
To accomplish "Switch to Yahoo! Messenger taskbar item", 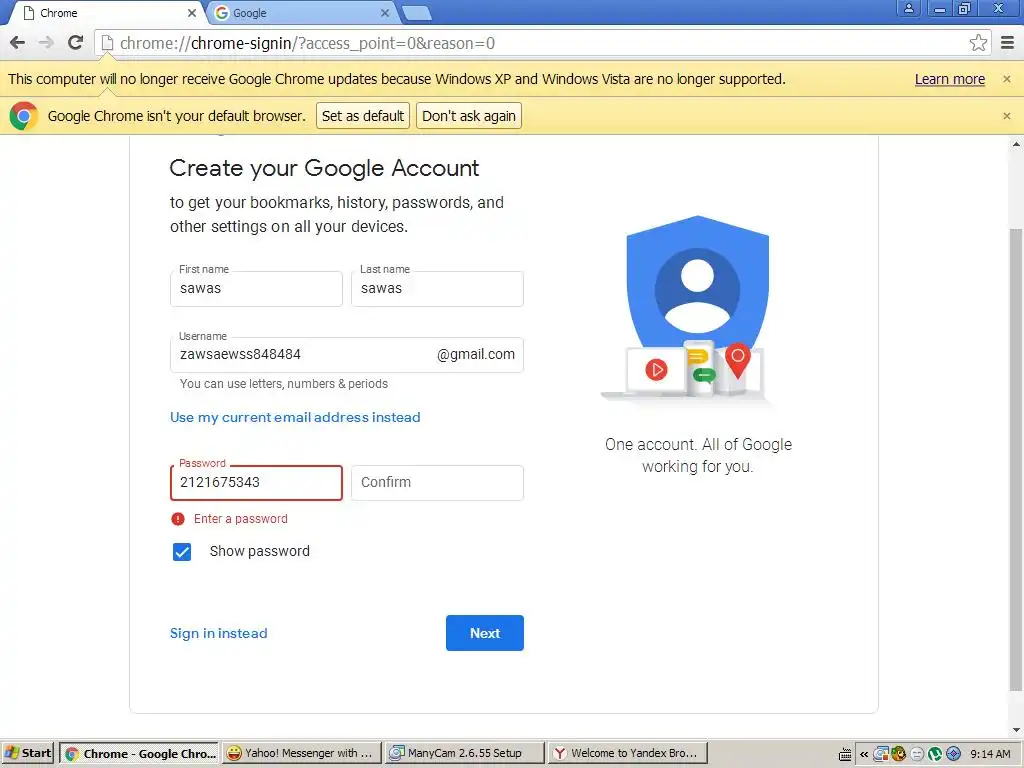I will pyautogui.click(x=300, y=754).
